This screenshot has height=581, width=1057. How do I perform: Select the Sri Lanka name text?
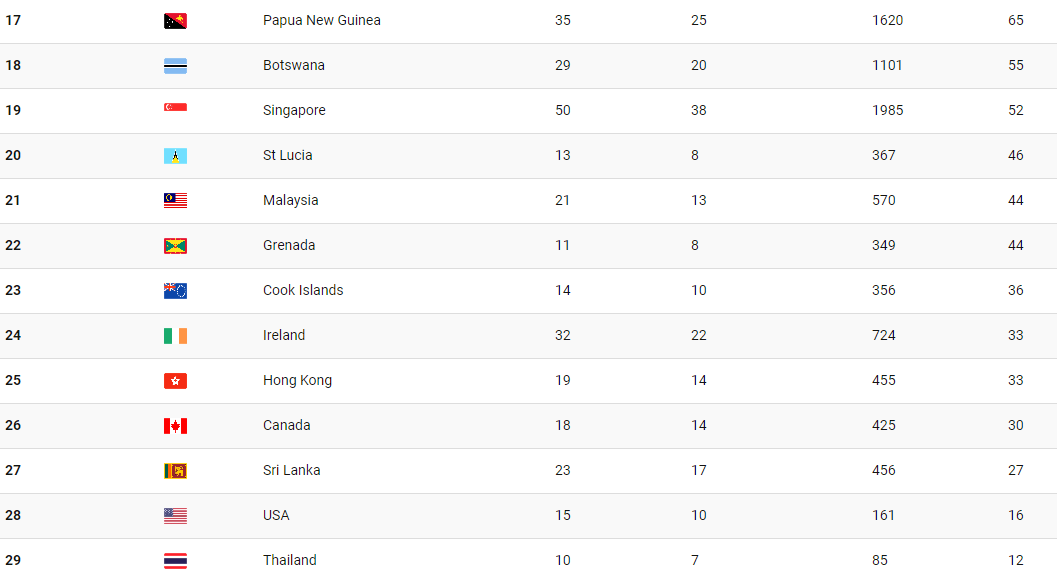click(291, 470)
